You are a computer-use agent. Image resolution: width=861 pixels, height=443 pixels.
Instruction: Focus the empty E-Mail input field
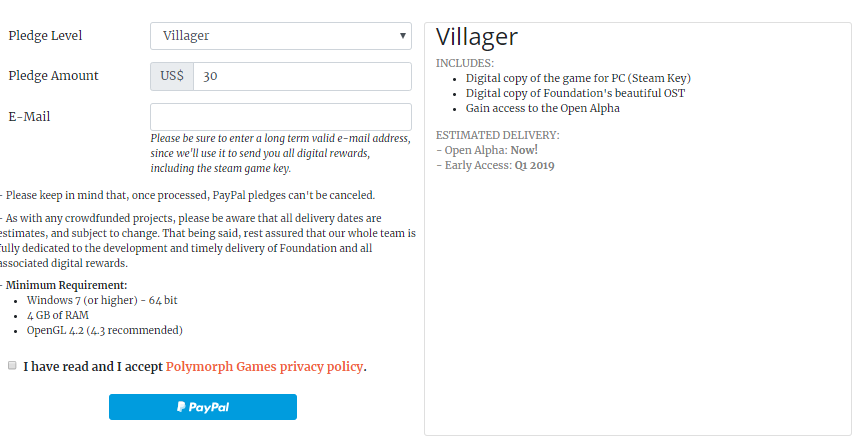[280, 116]
